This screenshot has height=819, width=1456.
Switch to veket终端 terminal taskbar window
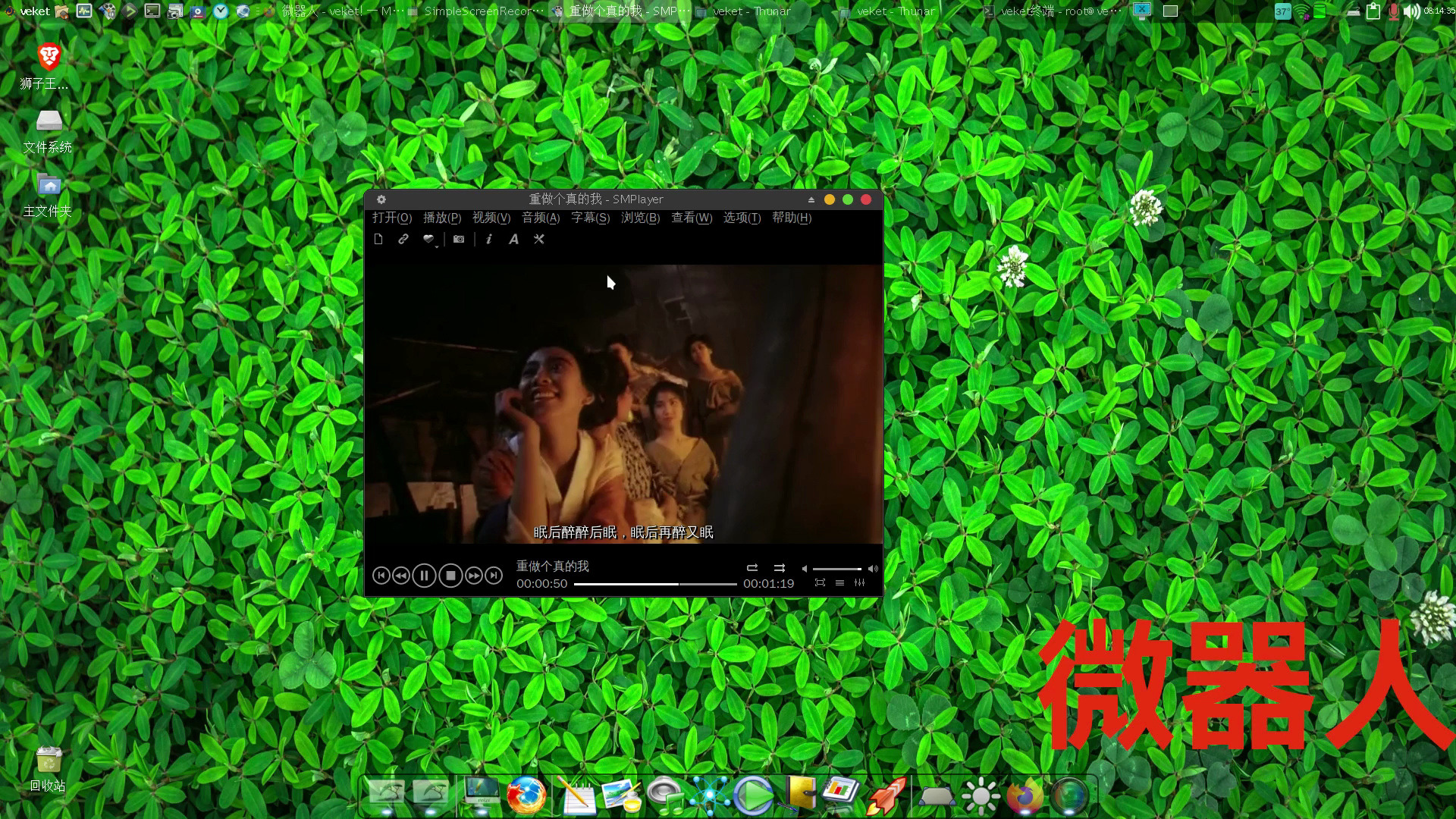(x=1053, y=11)
